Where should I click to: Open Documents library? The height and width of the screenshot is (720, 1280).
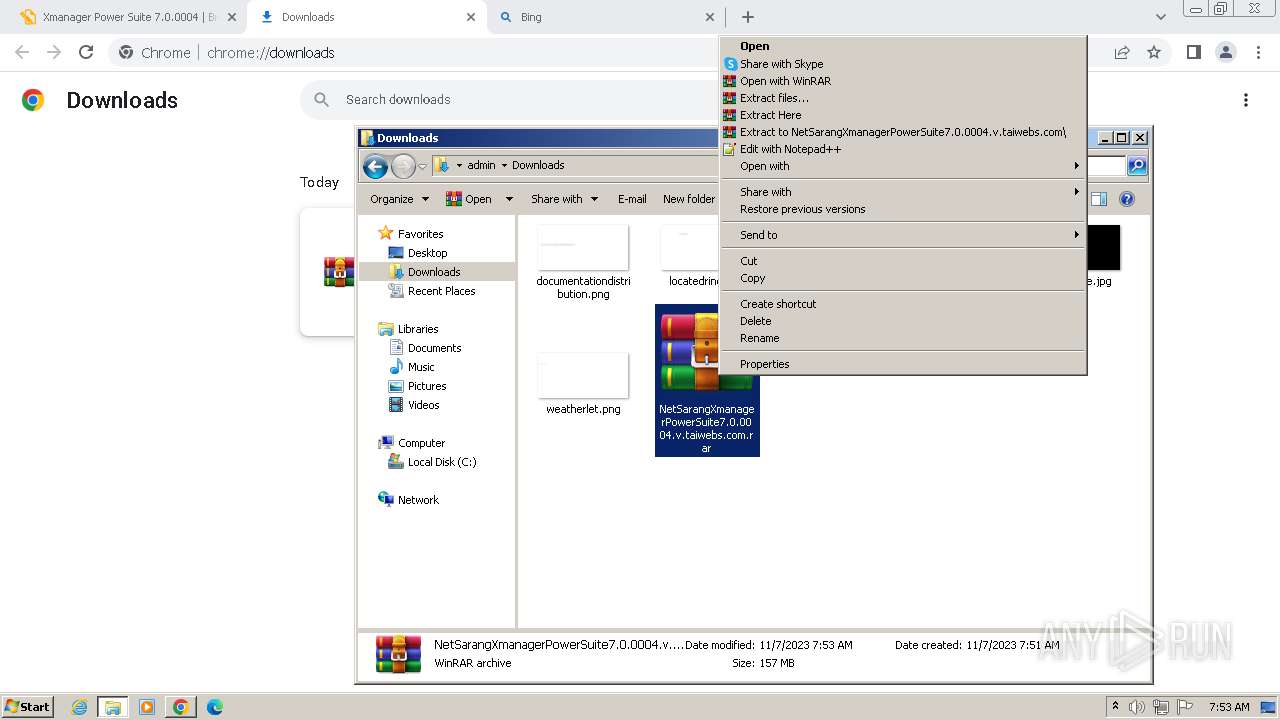coord(434,348)
